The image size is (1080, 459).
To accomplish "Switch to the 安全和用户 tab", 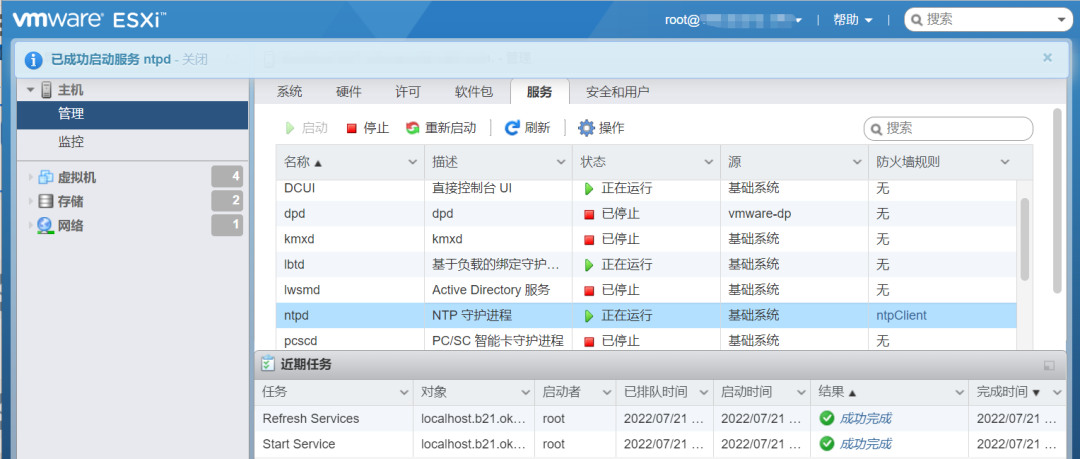I will pos(618,92).
